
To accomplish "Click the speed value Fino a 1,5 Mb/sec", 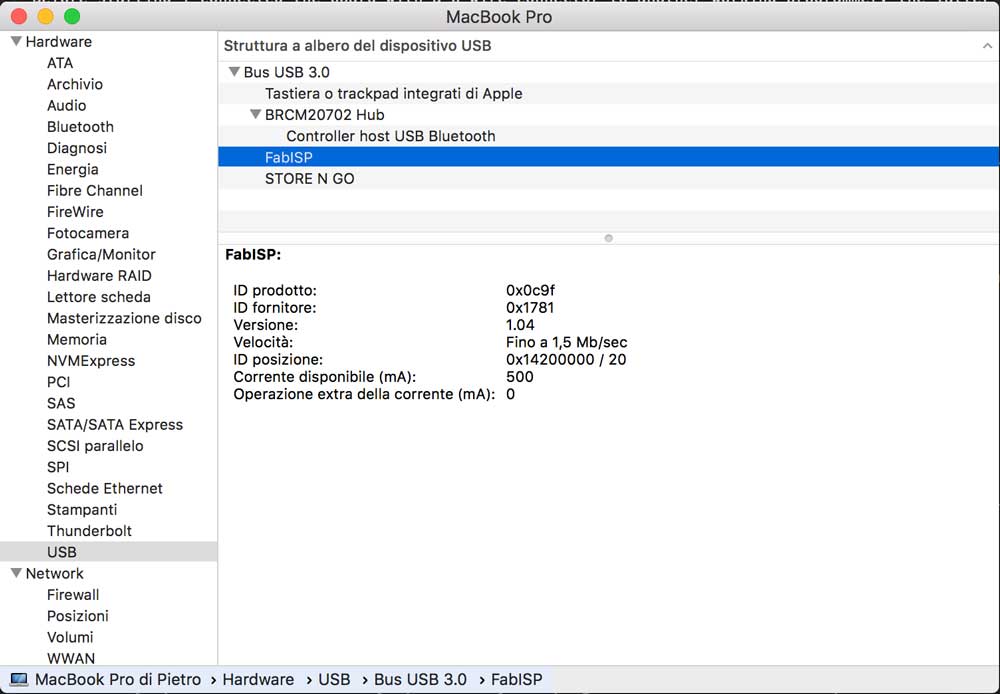I will pyautogui.click(x=566, y=342).
